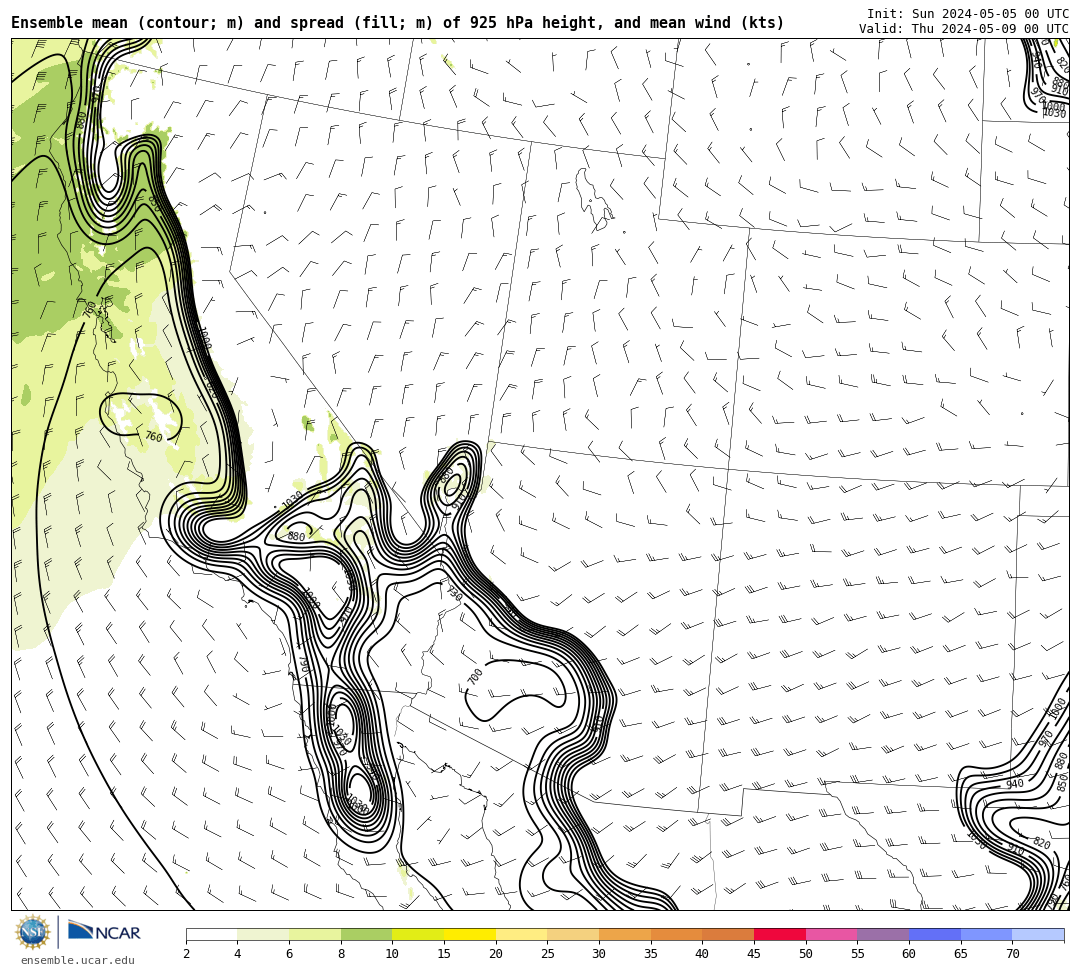Pick the pale yellow 20–25 m swatch
This screenshot has width=1080, height=973.
(x=521, y=934)
